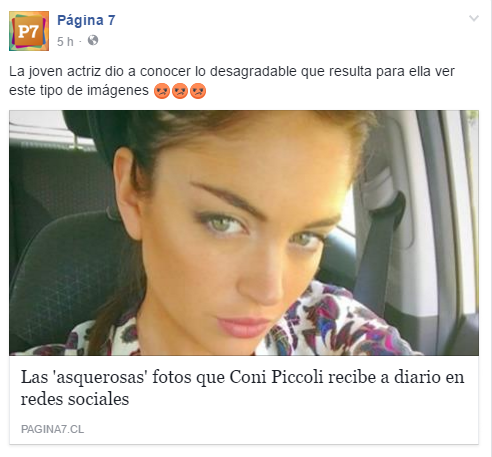The height and width of the screenshot is (457, 492).
Task: Click the last angry face emoji
Action: coord(198,91)
